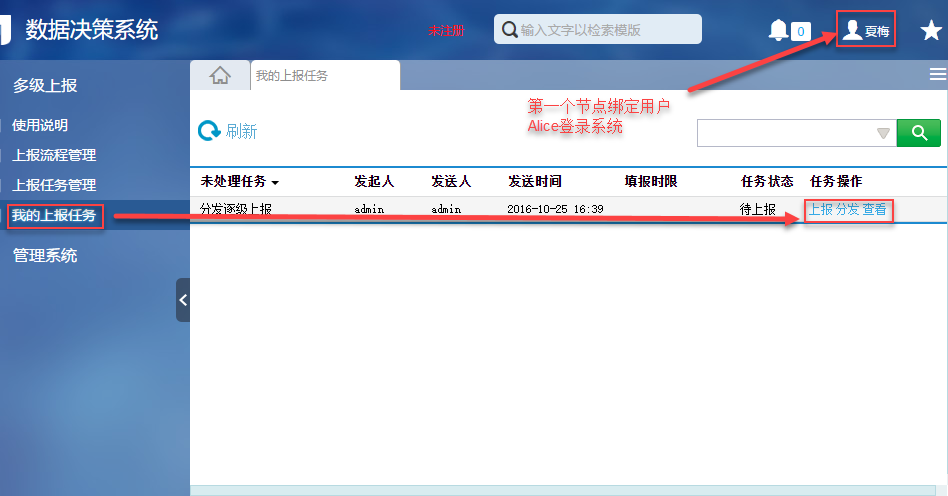This screenshot has height=496, width=948.
Task: Click the 2016-10-25 16:39 send time cell
Action: [555, 209]
